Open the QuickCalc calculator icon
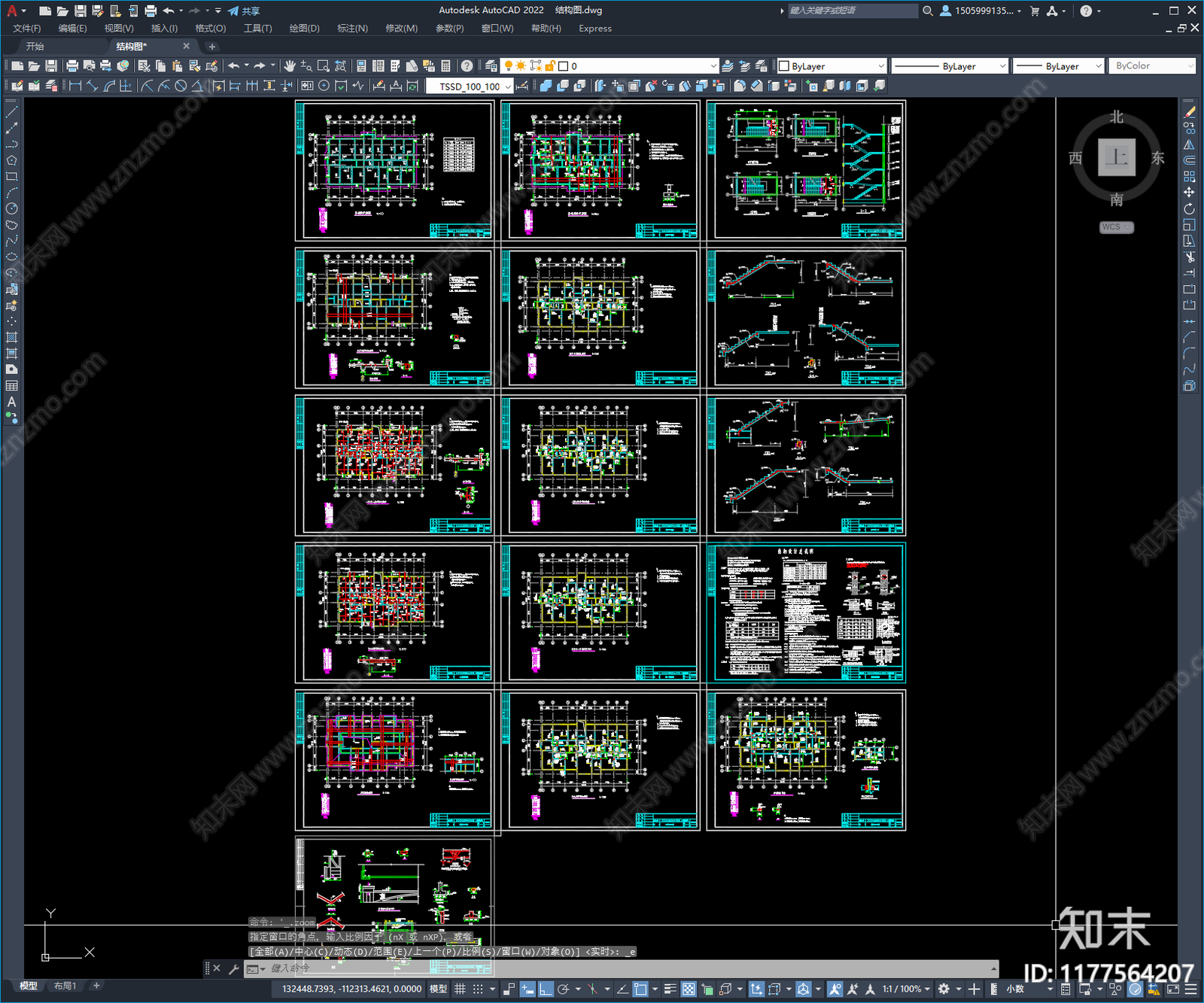 tap(446, 66)
